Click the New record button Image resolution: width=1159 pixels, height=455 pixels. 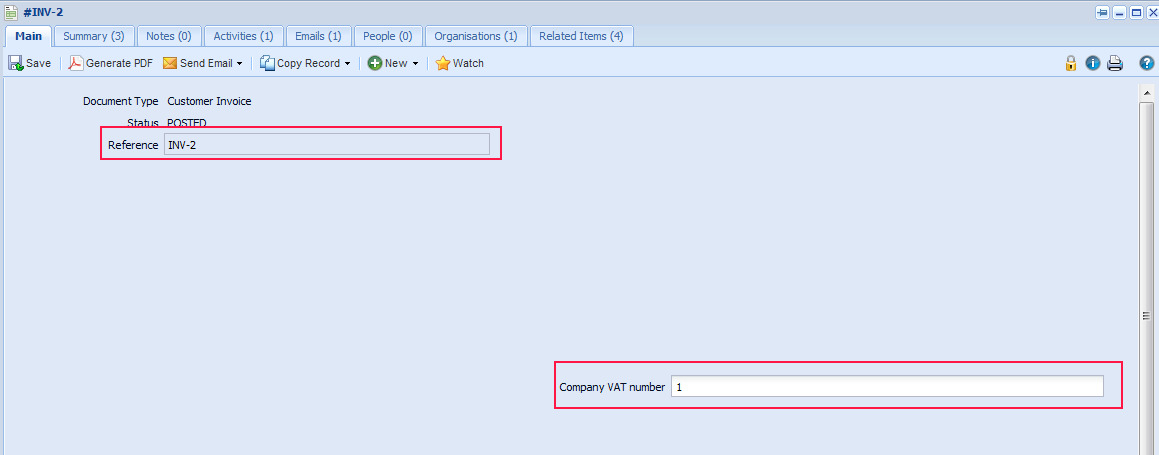(x=387, y=64)
